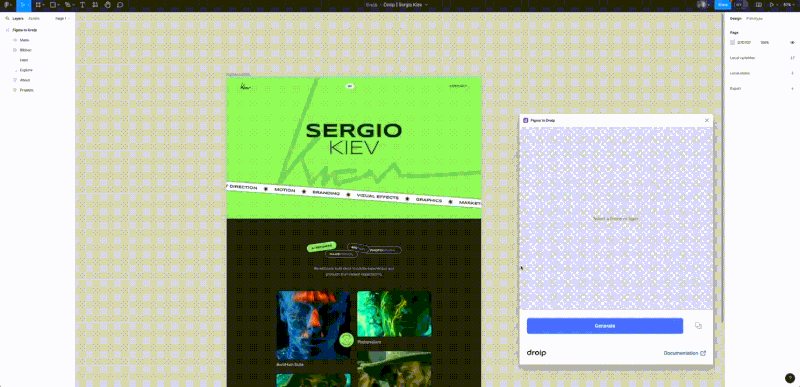
Task: Expand the Present options dropdown arrow
Action: (777, 5)
